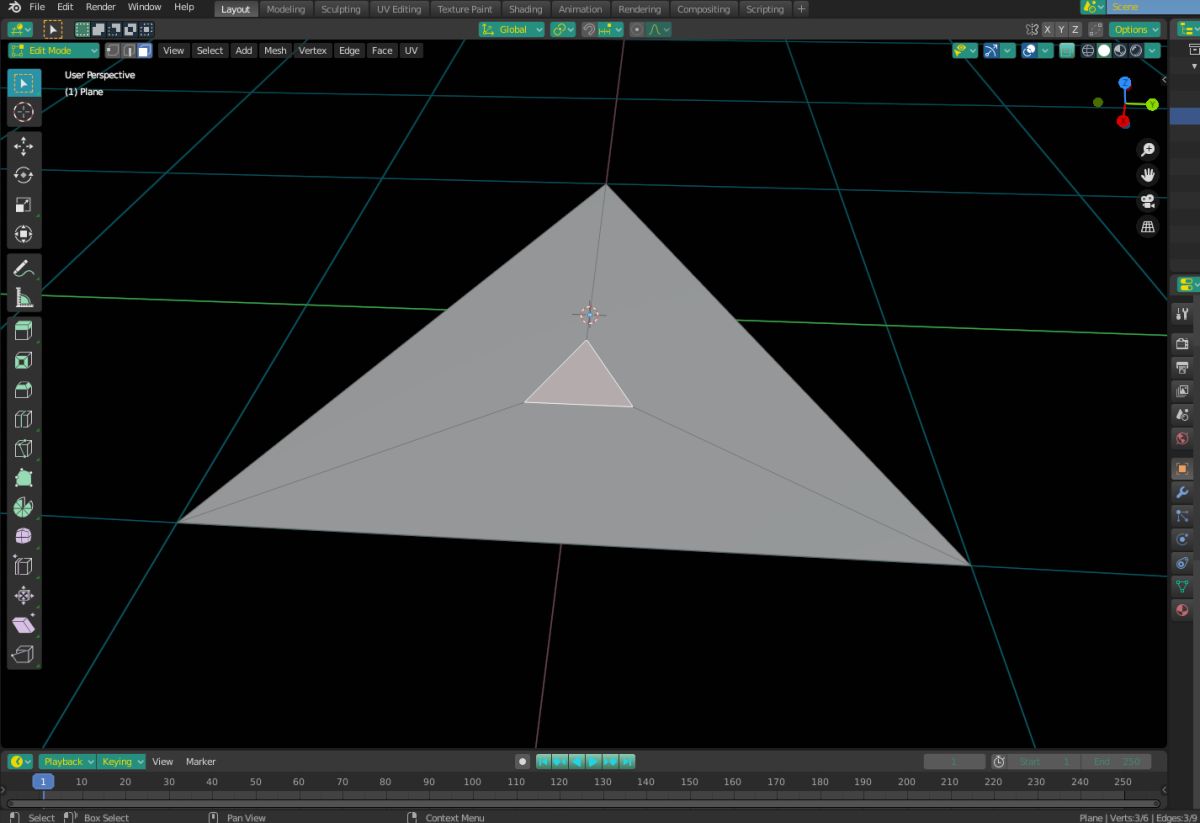Enable edge select mode

point(128,50)
